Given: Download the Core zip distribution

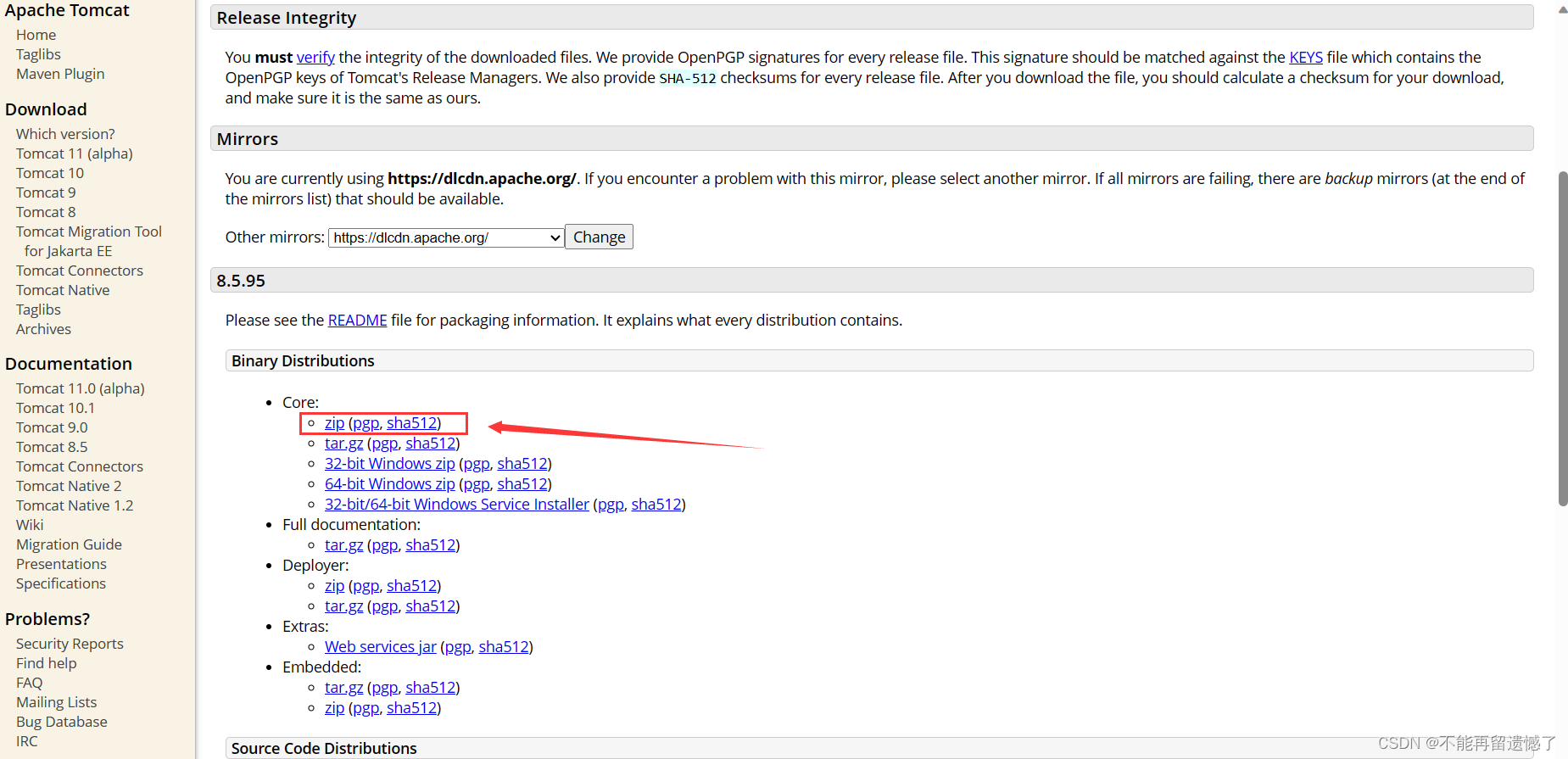Looking at the screenshot, I should click(334, 422).
